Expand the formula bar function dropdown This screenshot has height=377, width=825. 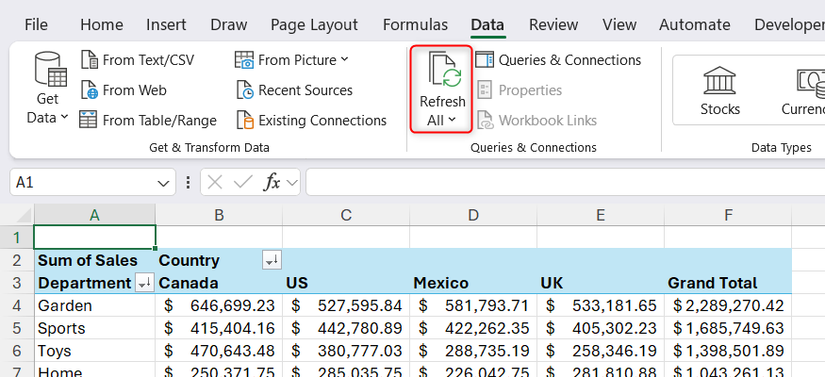pyautogui.click(x=291, y=183)
